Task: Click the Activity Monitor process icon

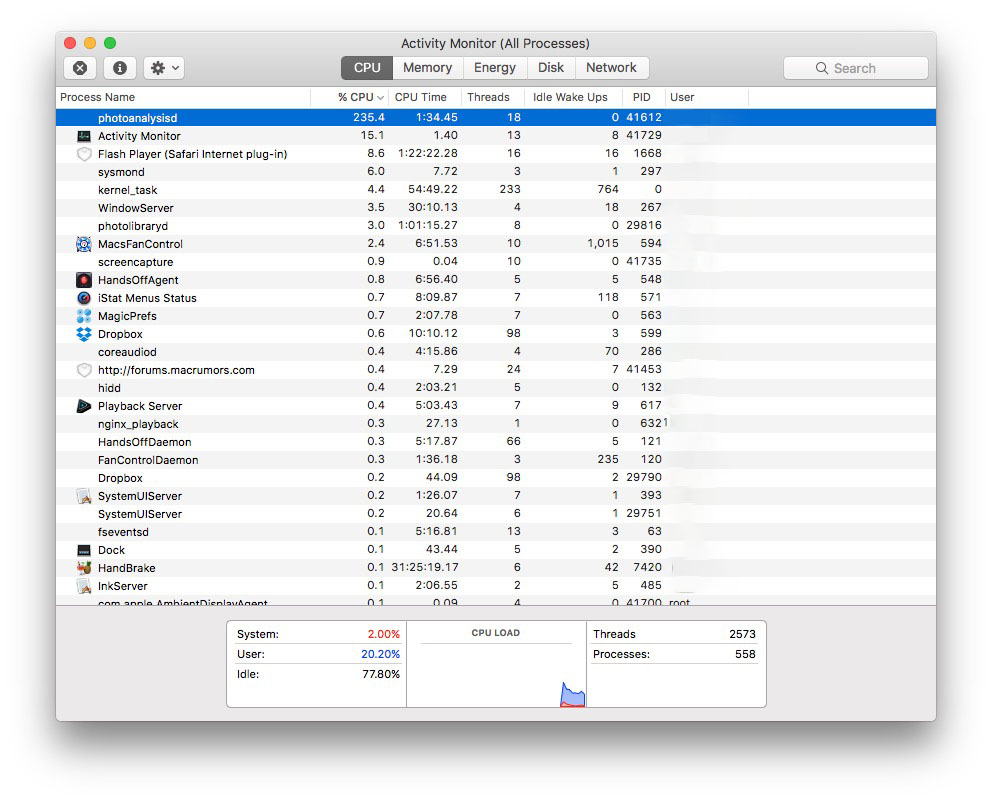Action: [x=84, y=136]
